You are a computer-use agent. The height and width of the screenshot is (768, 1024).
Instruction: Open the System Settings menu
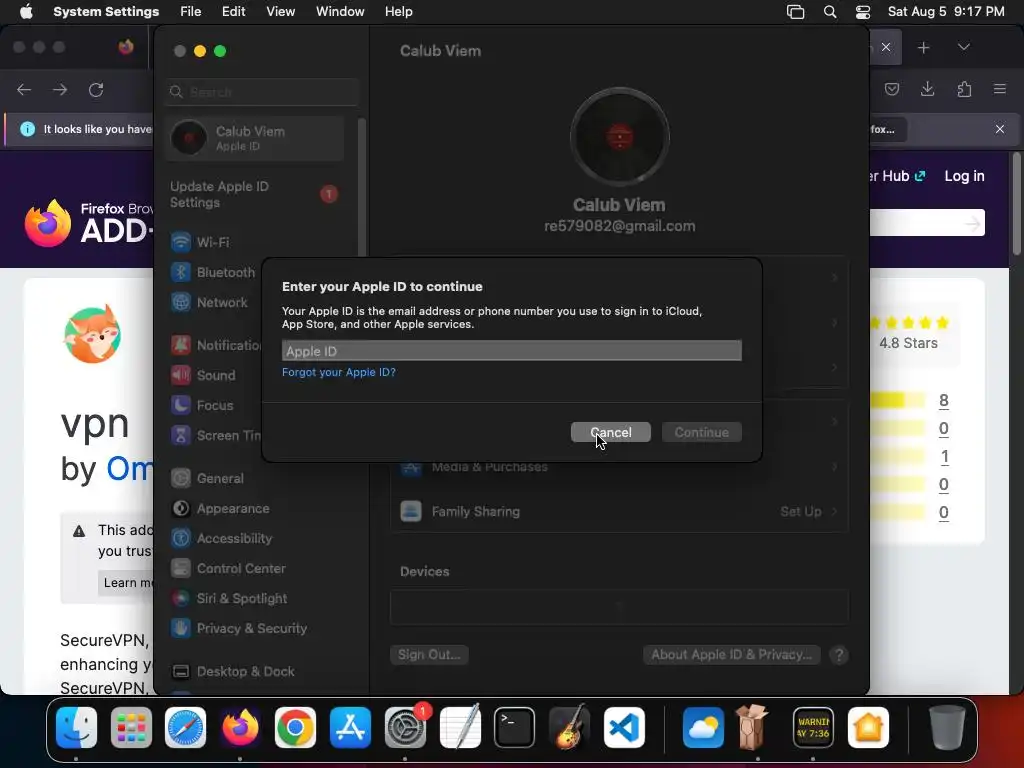tap(106, 11)
